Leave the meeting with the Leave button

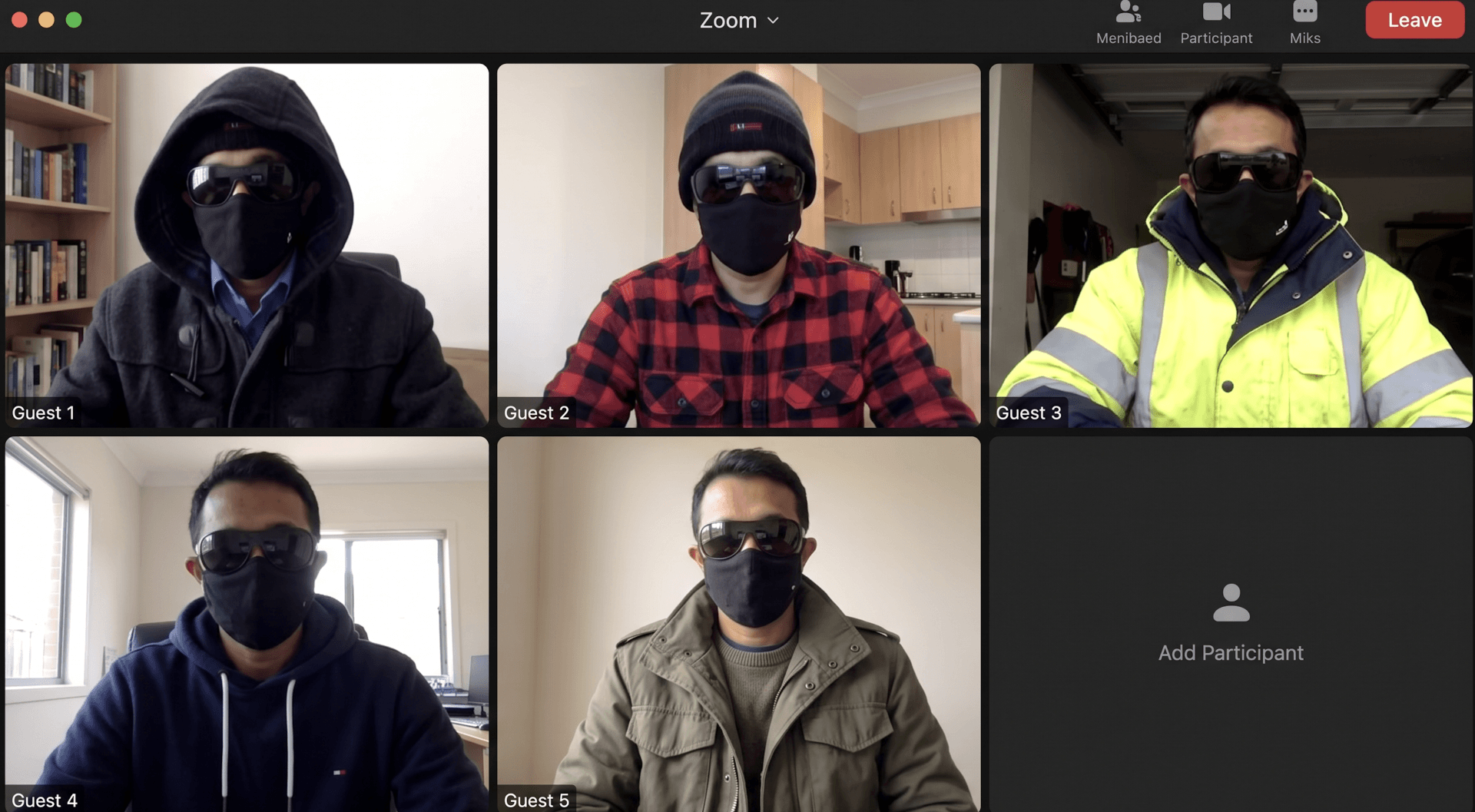(1414, 20)
